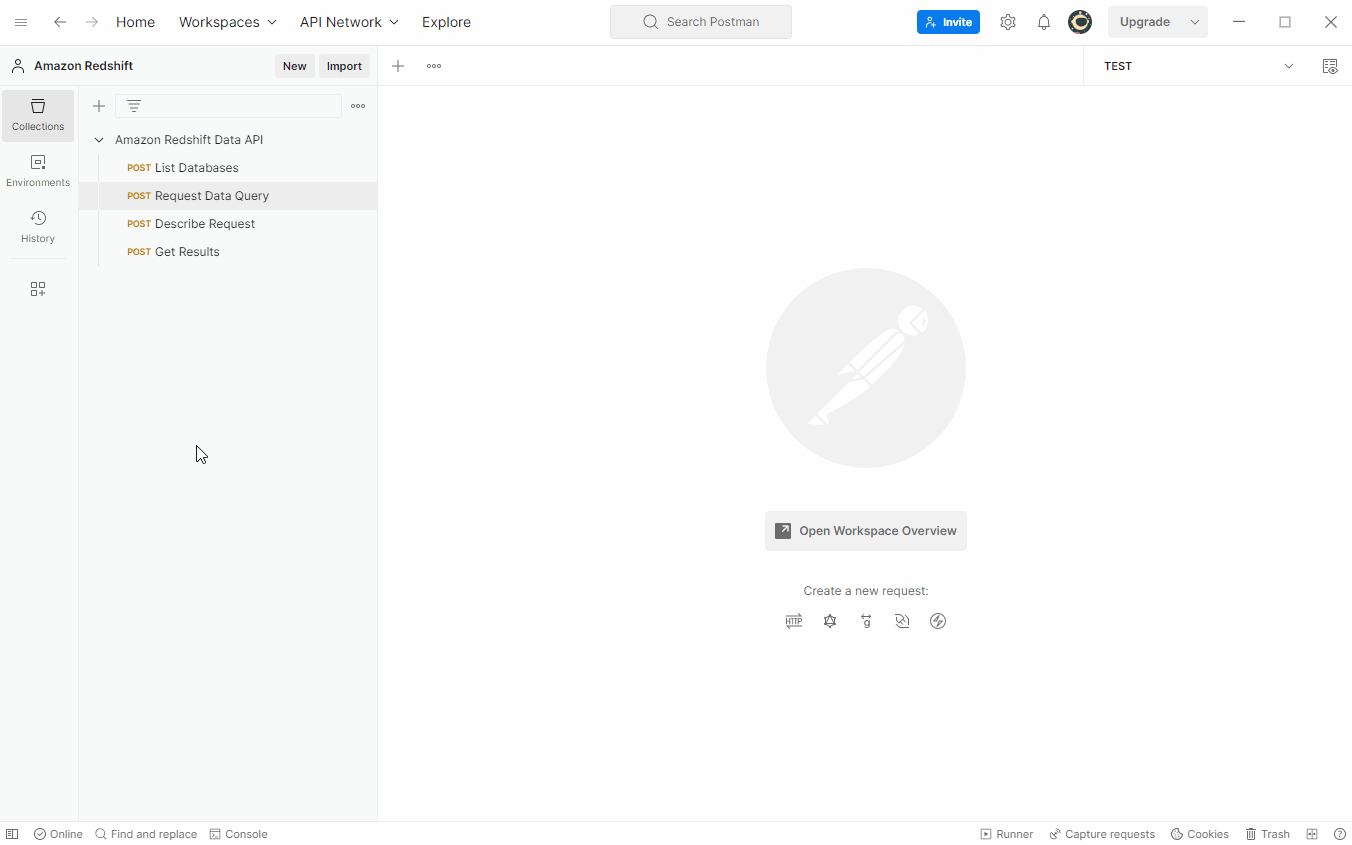Show the History sidebar panel
Image resolution: width=1352 pixels, height=845 pixels.
(38, 227)
